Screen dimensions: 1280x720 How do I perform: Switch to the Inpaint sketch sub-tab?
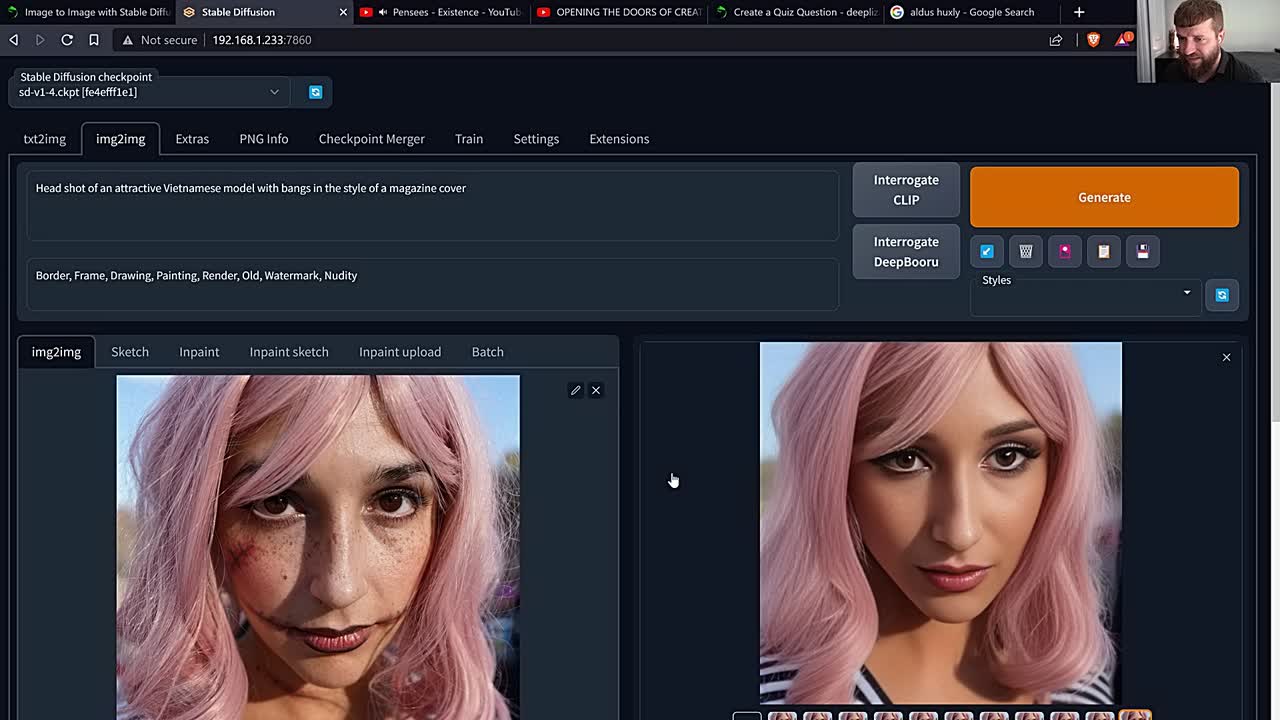pyautogui.click(x=289, y=352)
